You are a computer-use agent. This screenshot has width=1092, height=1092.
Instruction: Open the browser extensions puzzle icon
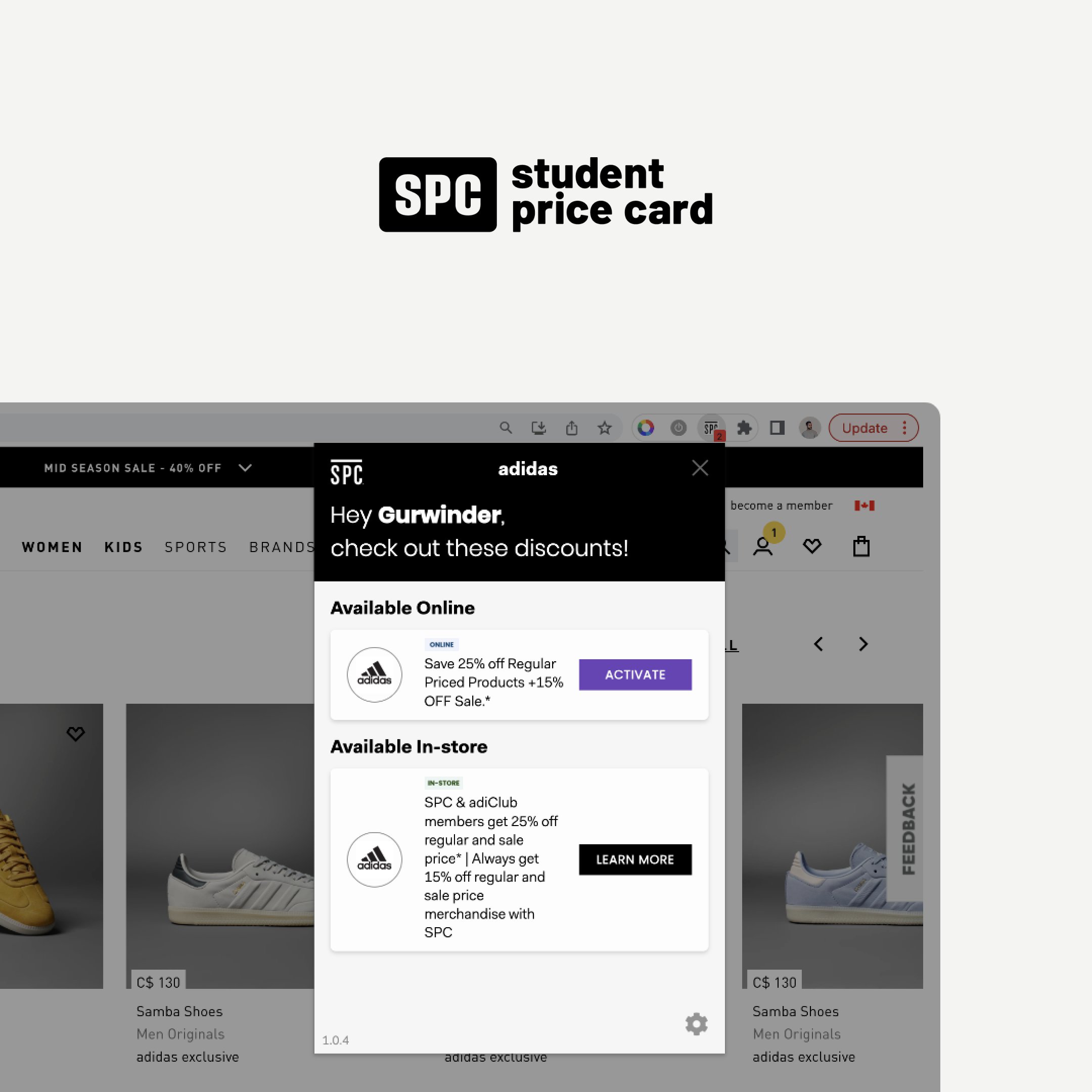744,428
